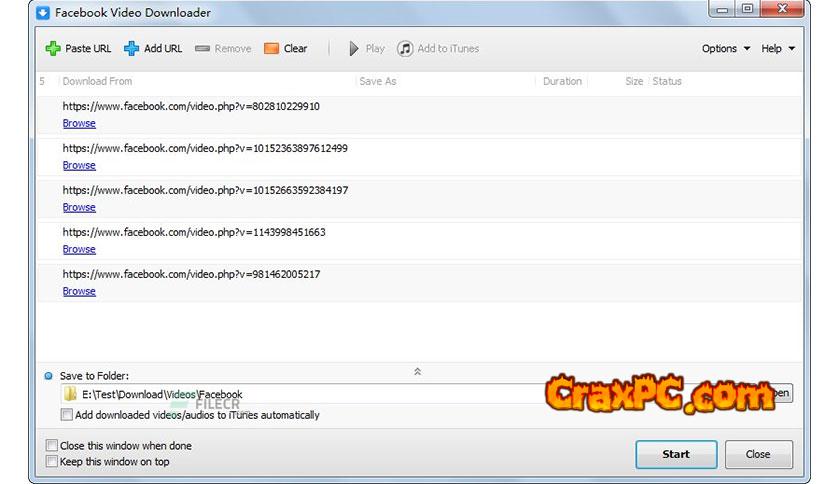This screenshot has height=484, width=836.
Task: Open the Help dropdown menu
Action: pyautogui.click(x=778, y=48)
